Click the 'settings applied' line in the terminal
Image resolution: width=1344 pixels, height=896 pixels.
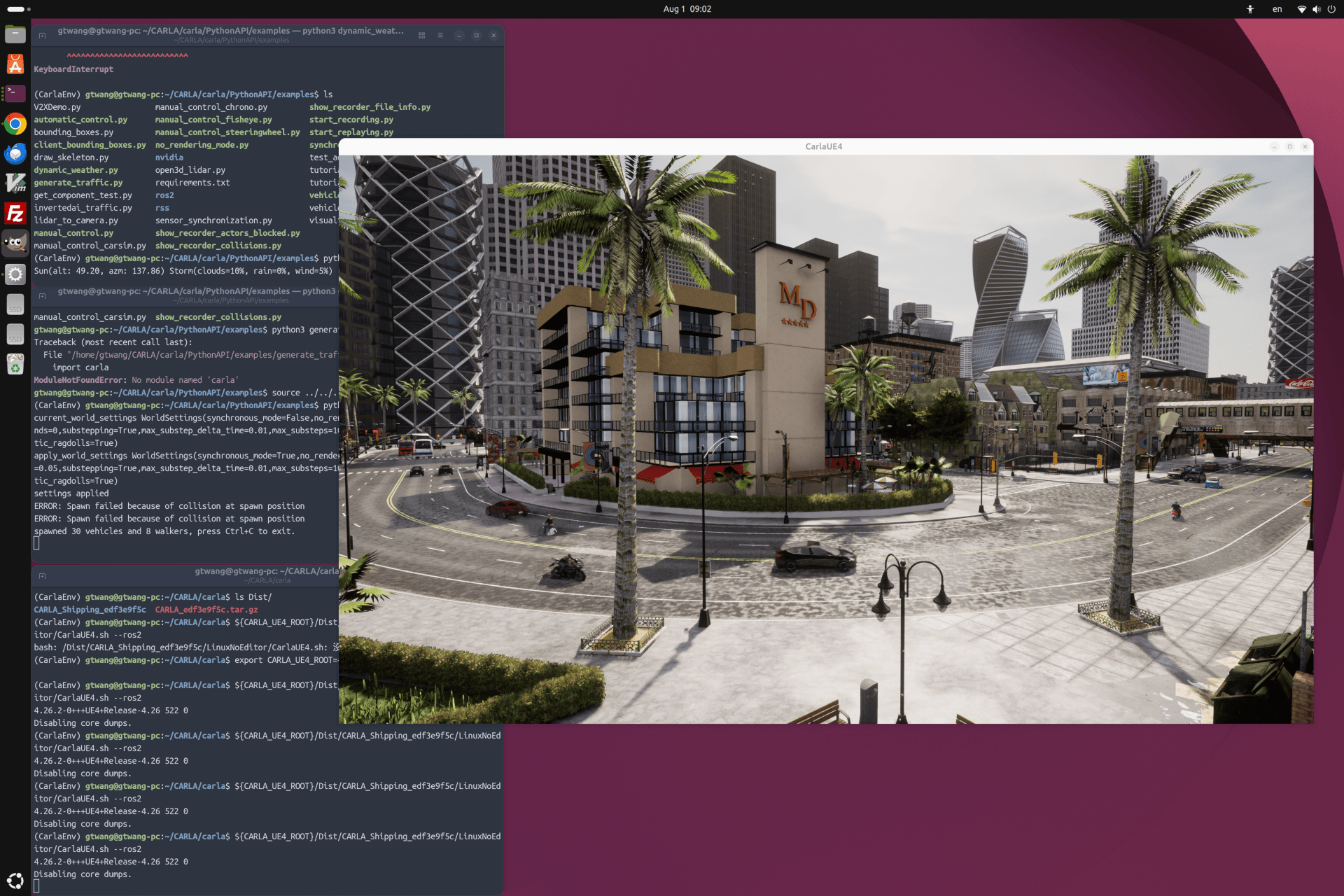pos(71,493)
